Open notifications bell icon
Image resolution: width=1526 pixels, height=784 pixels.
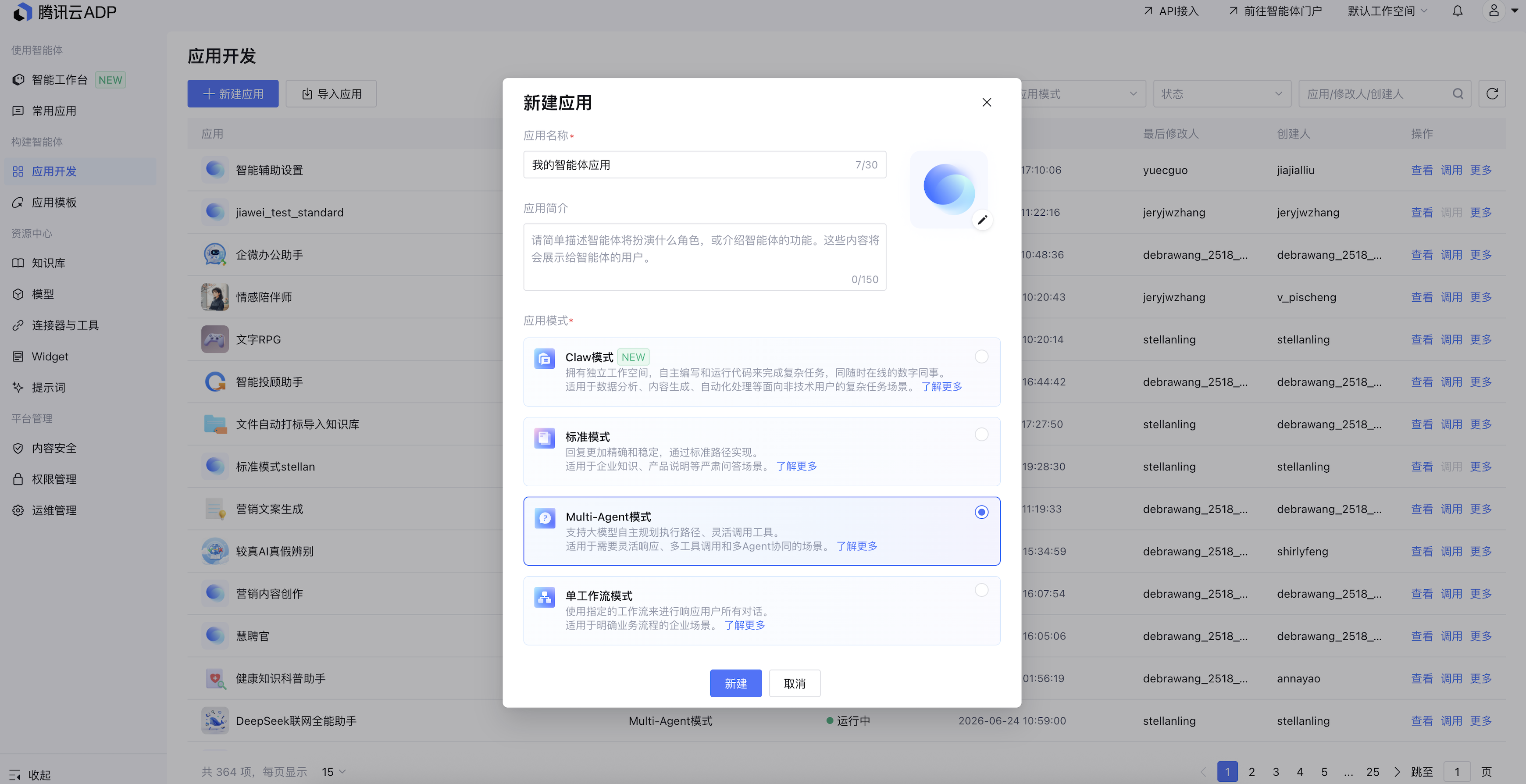pyautogui.click(x=1457, y=11)
